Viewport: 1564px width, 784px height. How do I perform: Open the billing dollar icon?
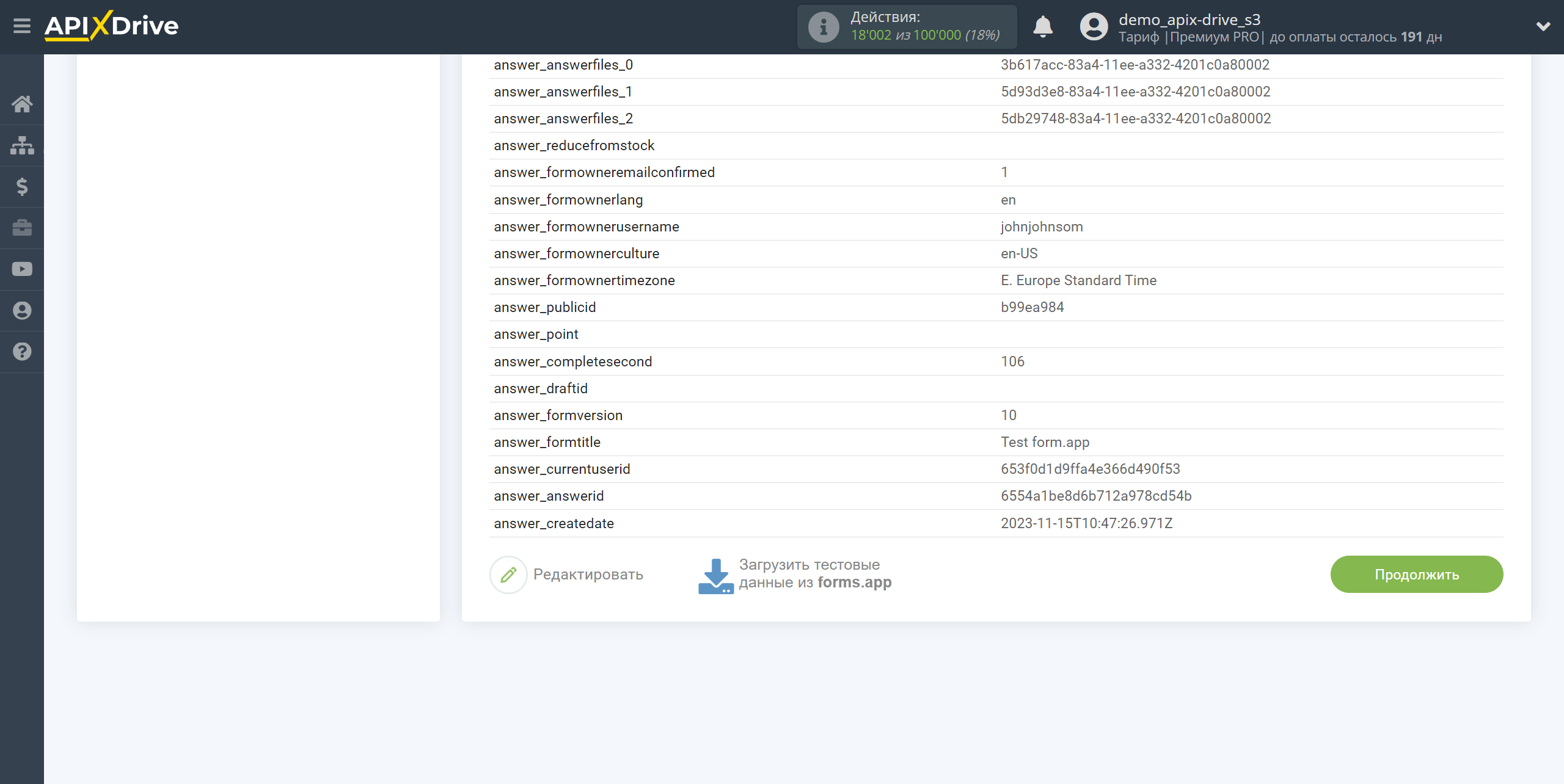[22, 187]
